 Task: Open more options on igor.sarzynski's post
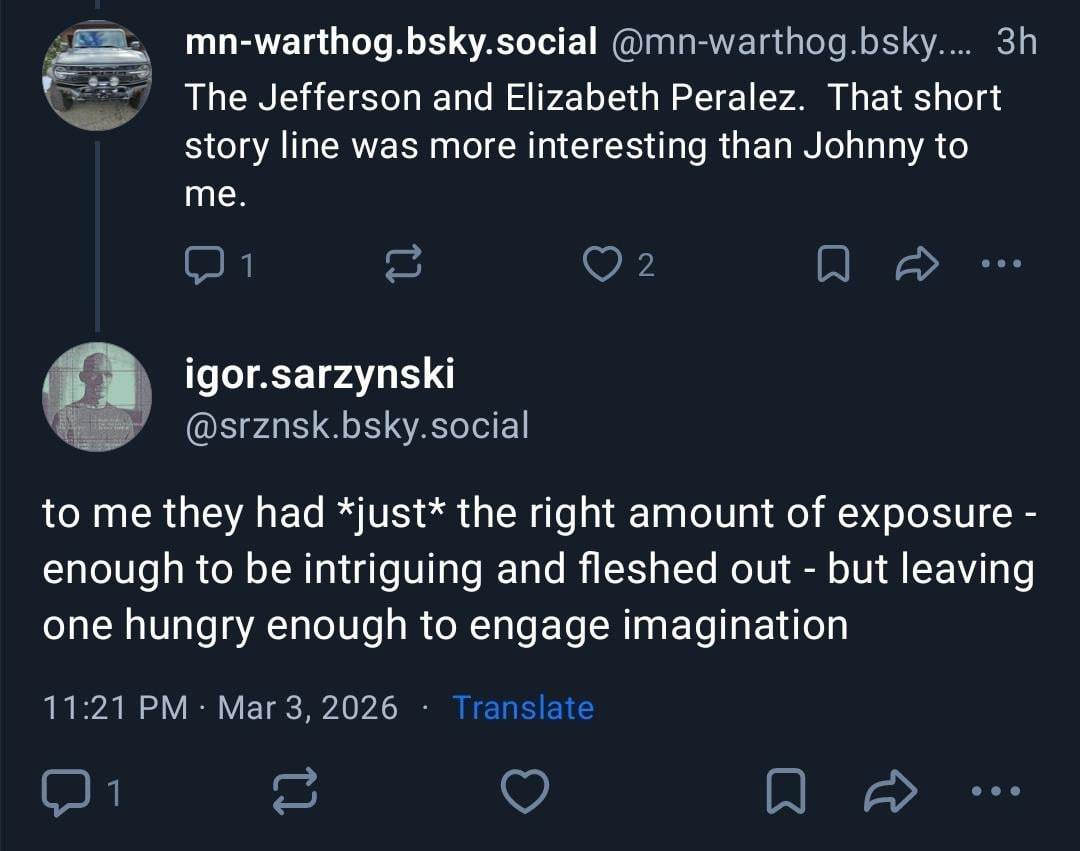[x=996, y=792]
